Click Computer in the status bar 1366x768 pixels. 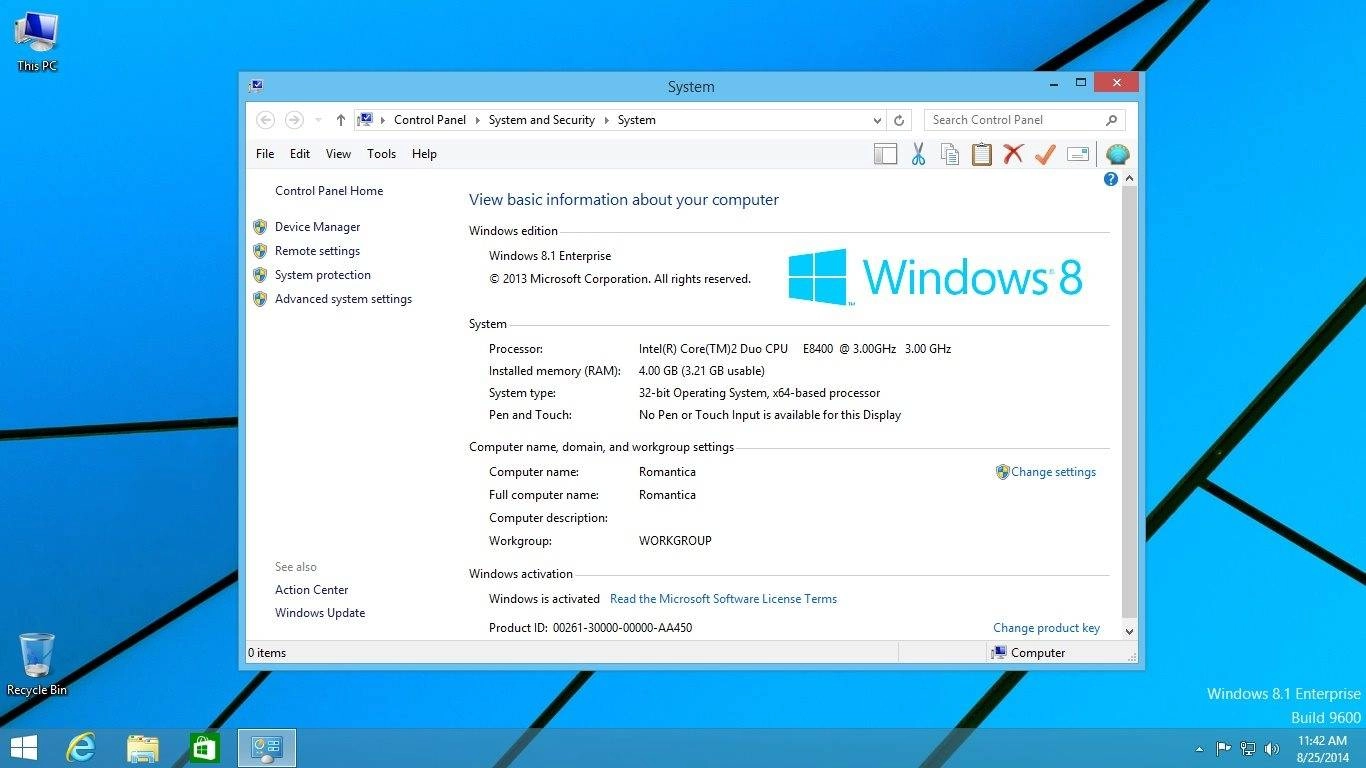tap(1028, 653)
